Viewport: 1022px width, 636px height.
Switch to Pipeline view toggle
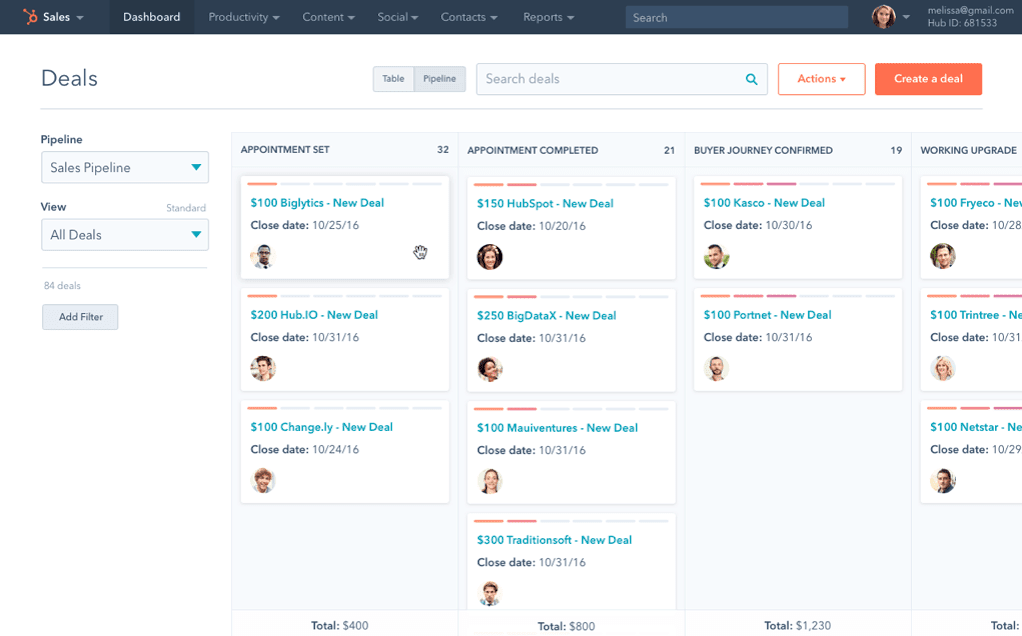click(439, 79)
